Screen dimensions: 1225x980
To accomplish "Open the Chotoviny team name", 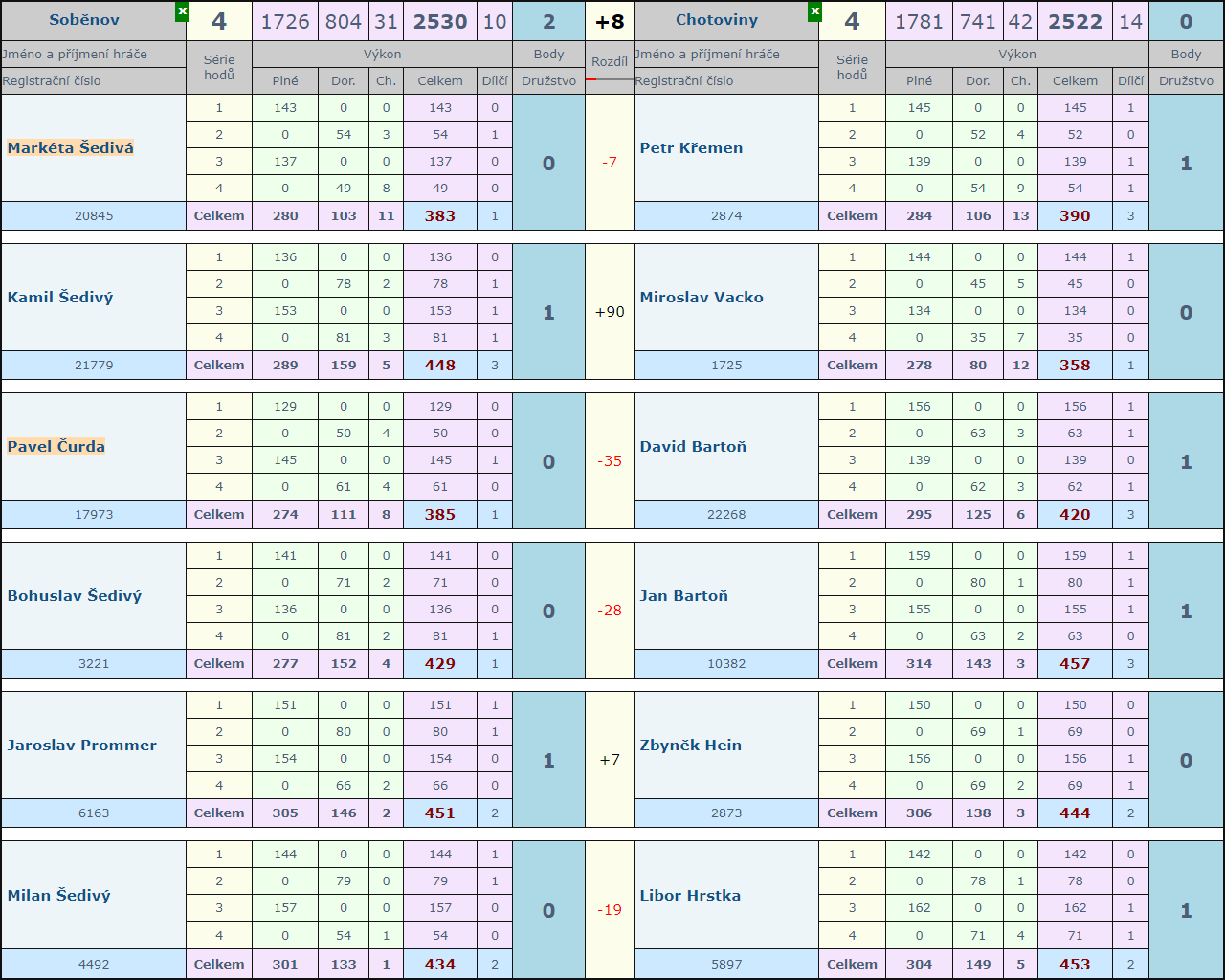I will (717, 20).
